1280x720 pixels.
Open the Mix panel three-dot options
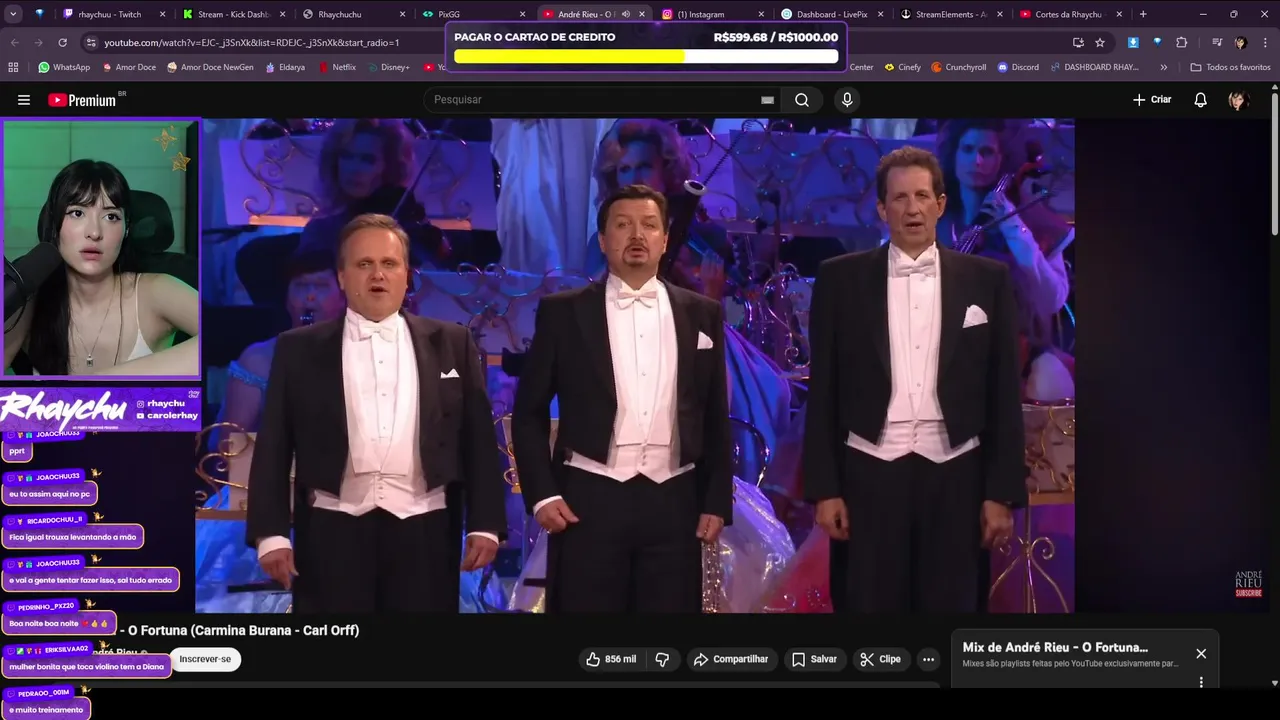[1201, 682]
